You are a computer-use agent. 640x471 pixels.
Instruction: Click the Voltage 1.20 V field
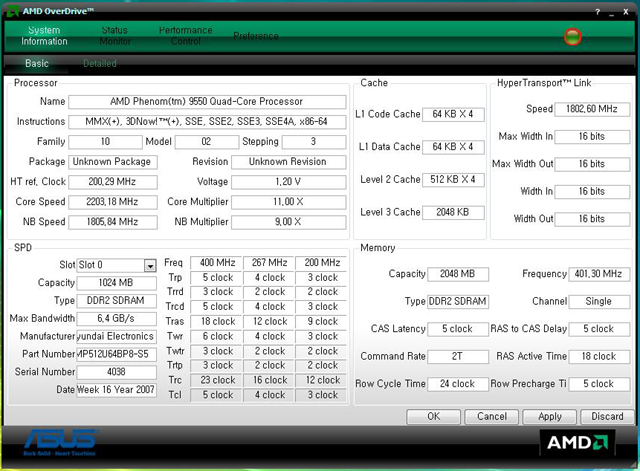point(289,182)
